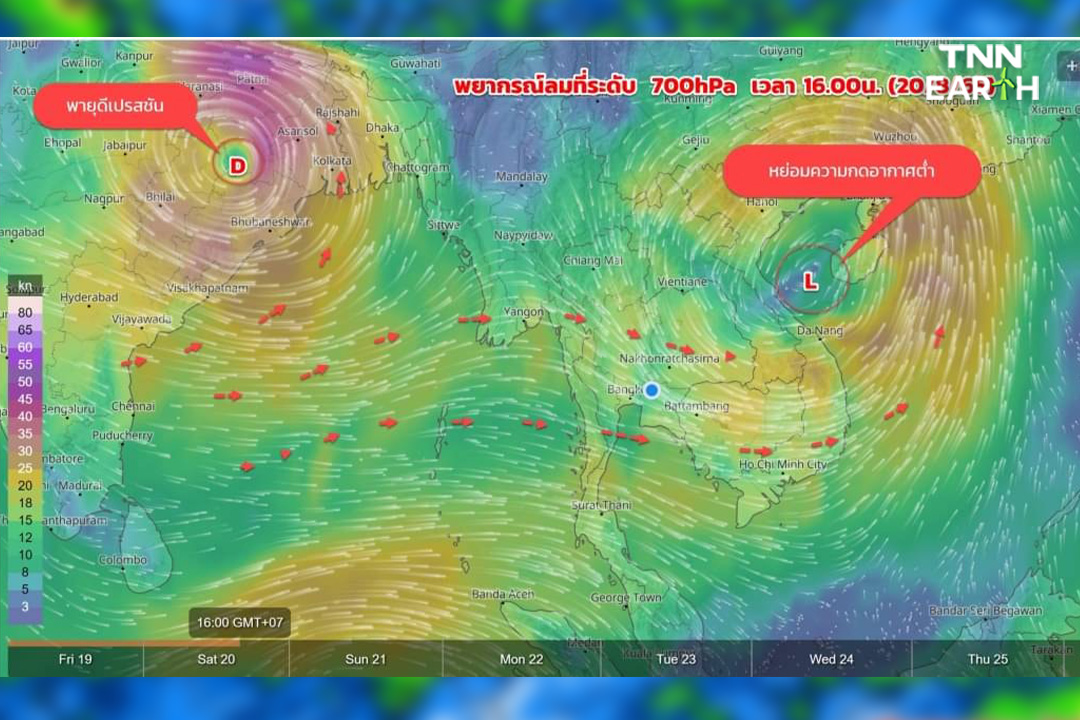Click the Colombo city label
Viewport: 1080px width, 720px height.
coord(123,559)
